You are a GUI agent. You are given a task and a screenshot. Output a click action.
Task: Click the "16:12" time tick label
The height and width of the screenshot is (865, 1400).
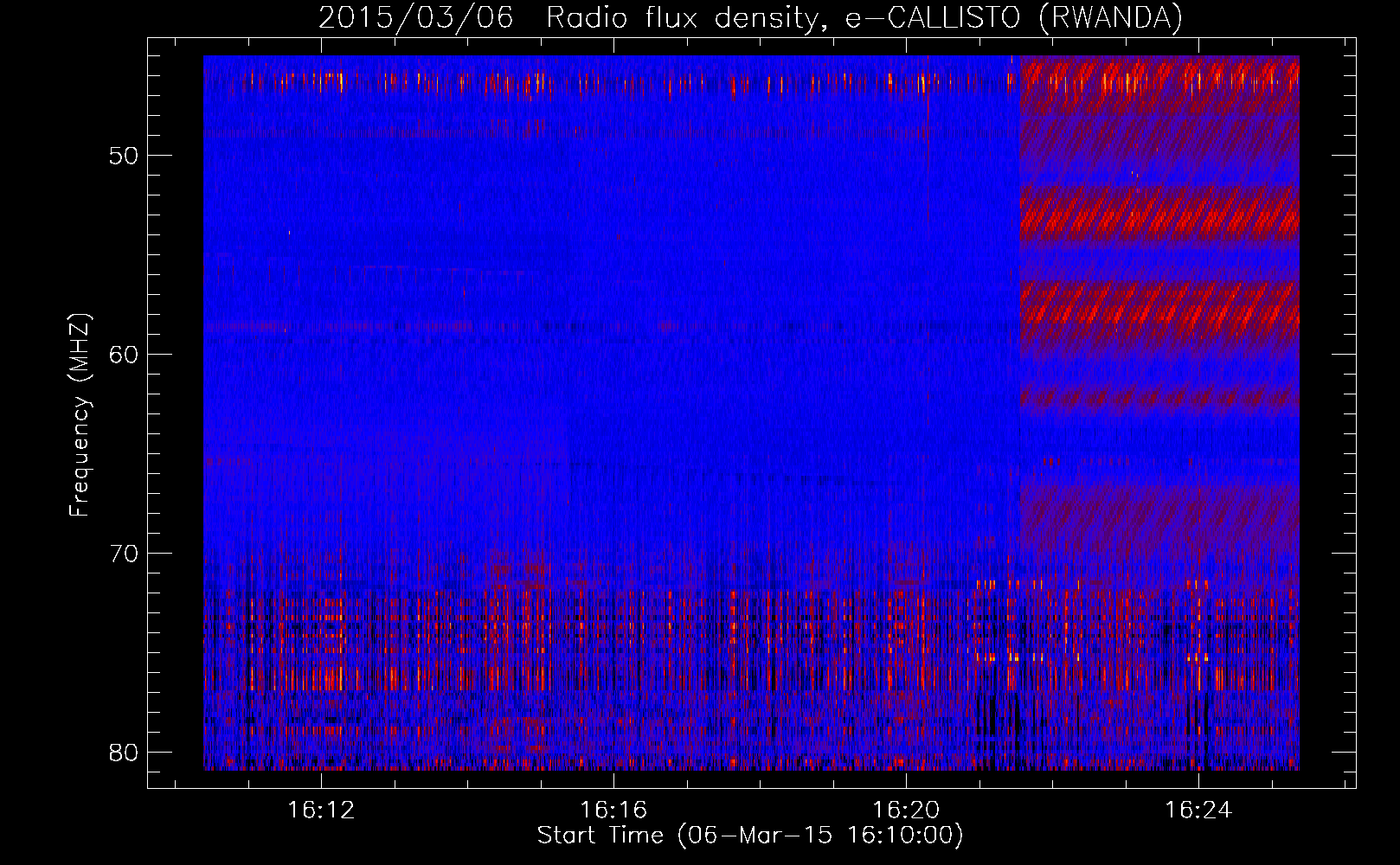(x=322, y=810)
